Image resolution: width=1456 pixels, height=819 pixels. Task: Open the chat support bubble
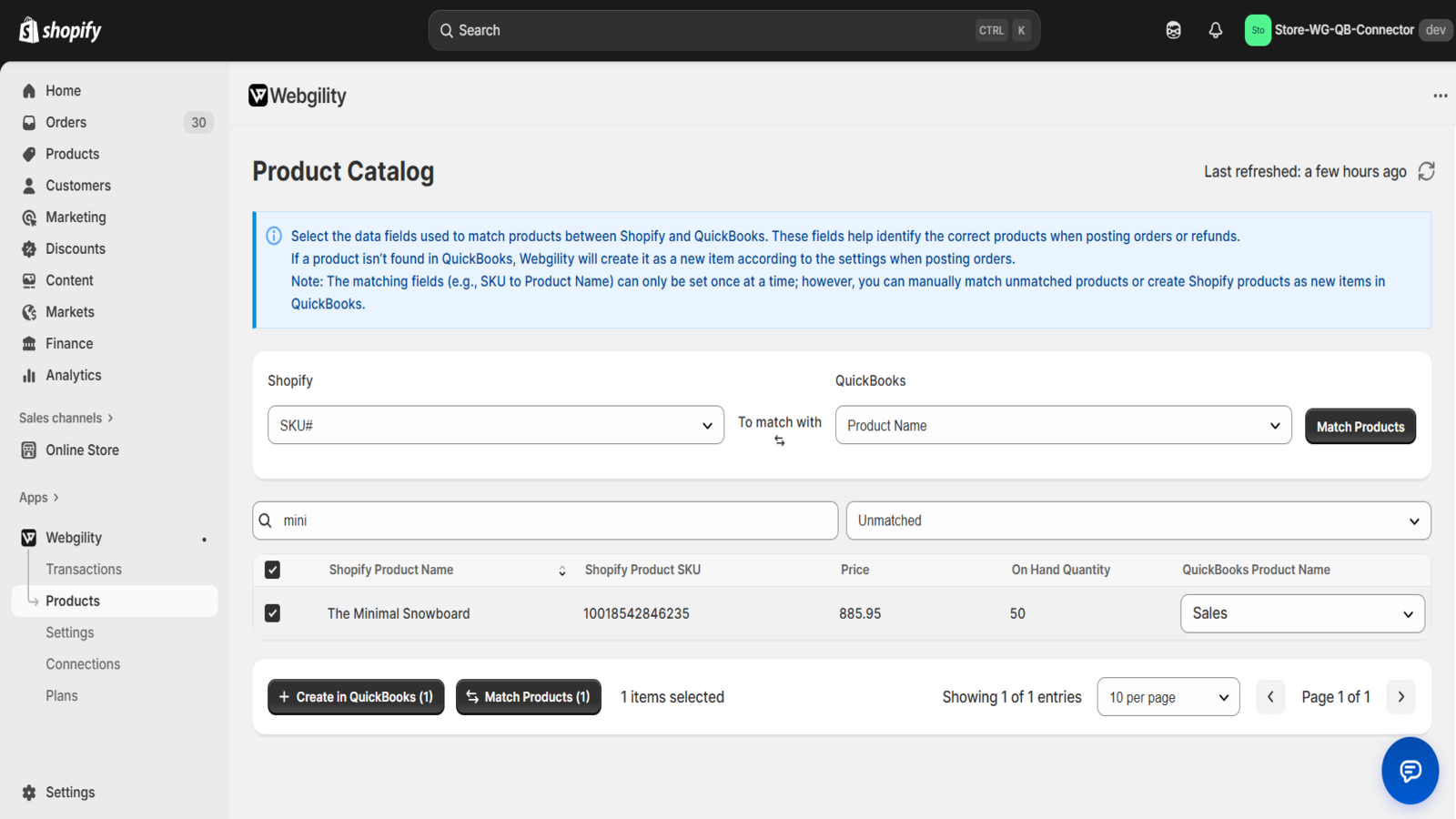point(1410,771)
